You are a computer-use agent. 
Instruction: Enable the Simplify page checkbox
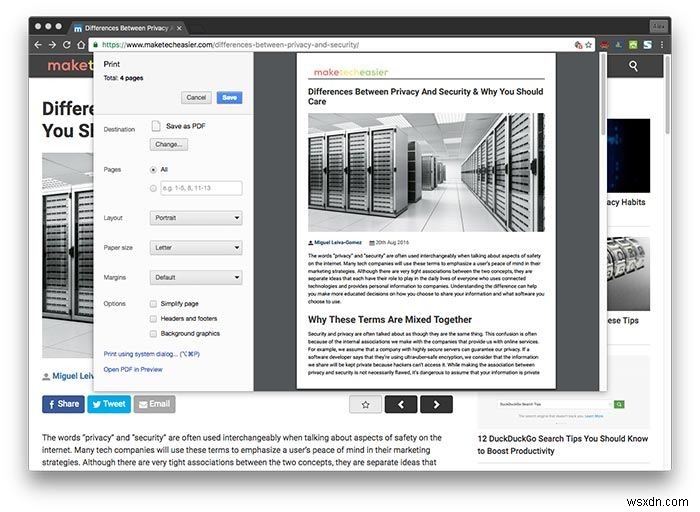tap(153, 304)
